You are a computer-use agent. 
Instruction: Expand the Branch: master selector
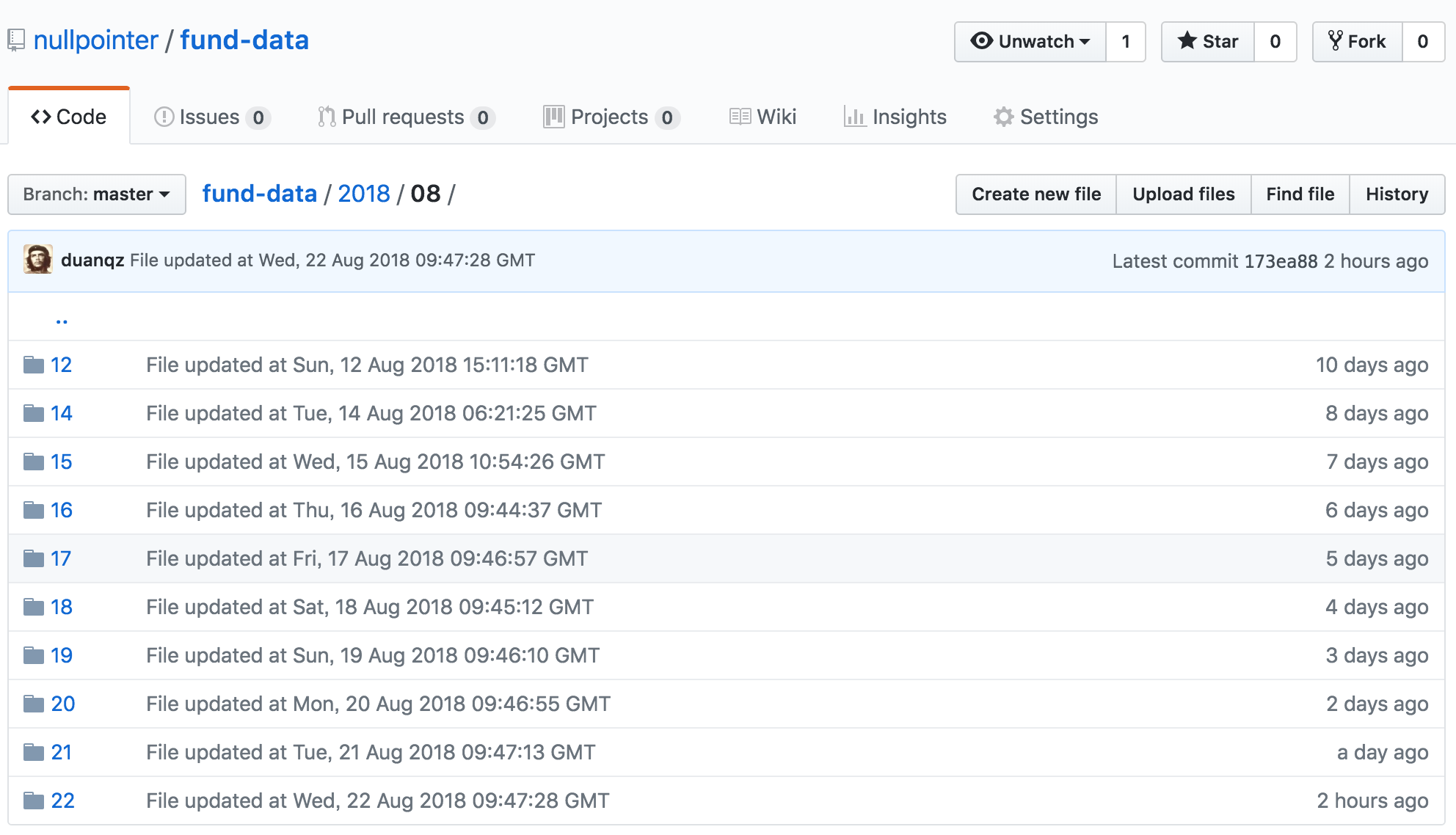96,194
